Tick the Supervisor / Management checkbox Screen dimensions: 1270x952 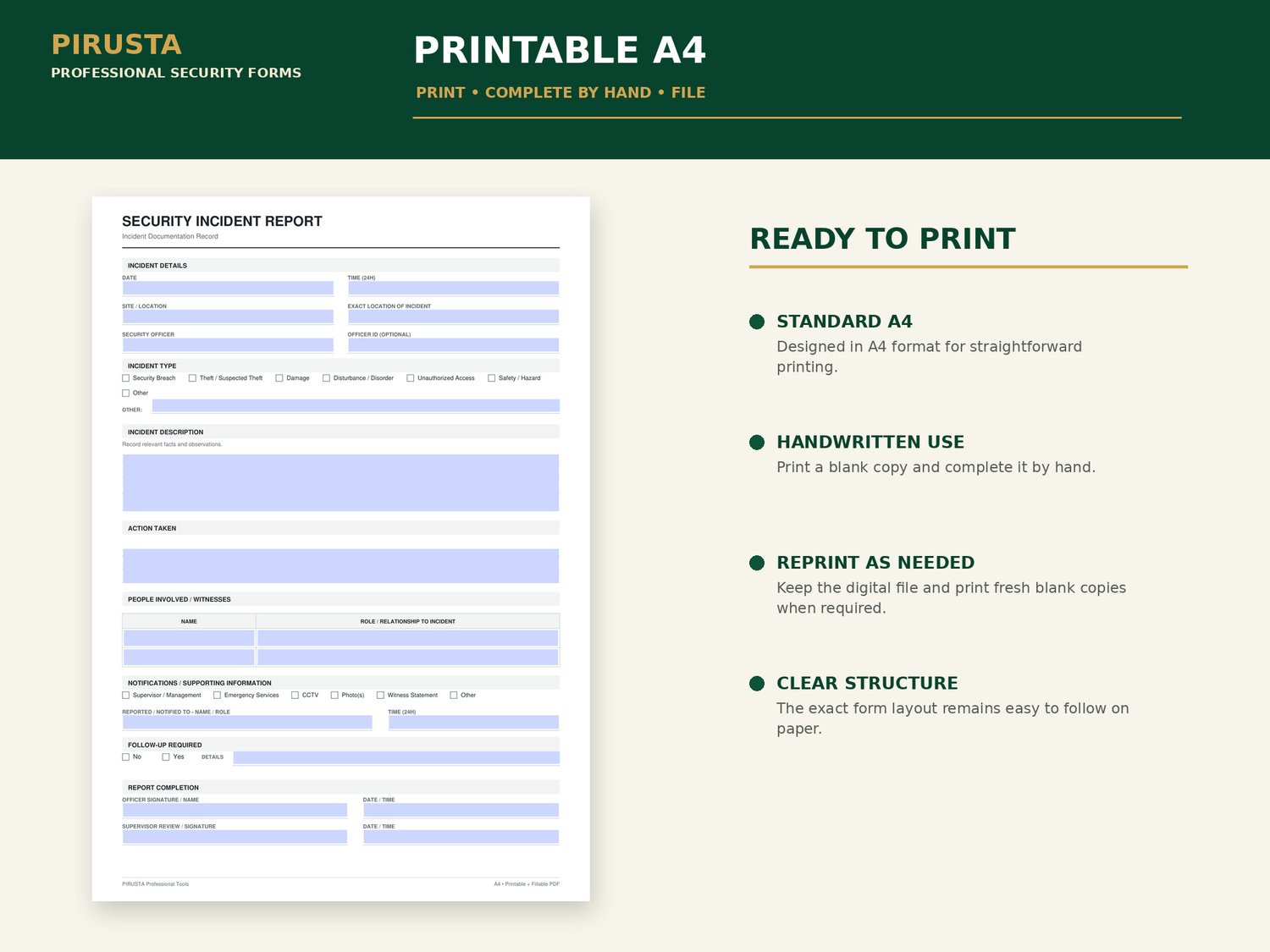[x=126, y=696]
